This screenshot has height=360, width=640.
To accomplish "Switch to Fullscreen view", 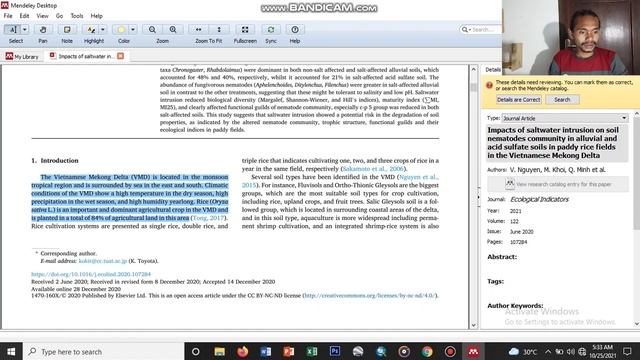I will click(245, 30).
